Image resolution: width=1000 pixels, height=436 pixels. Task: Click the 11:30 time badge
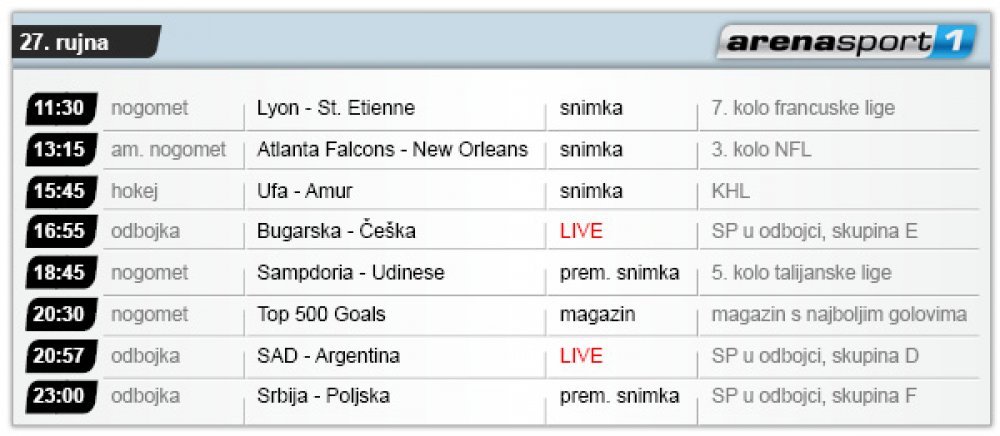pyautogui.click(x=62, y=108)
